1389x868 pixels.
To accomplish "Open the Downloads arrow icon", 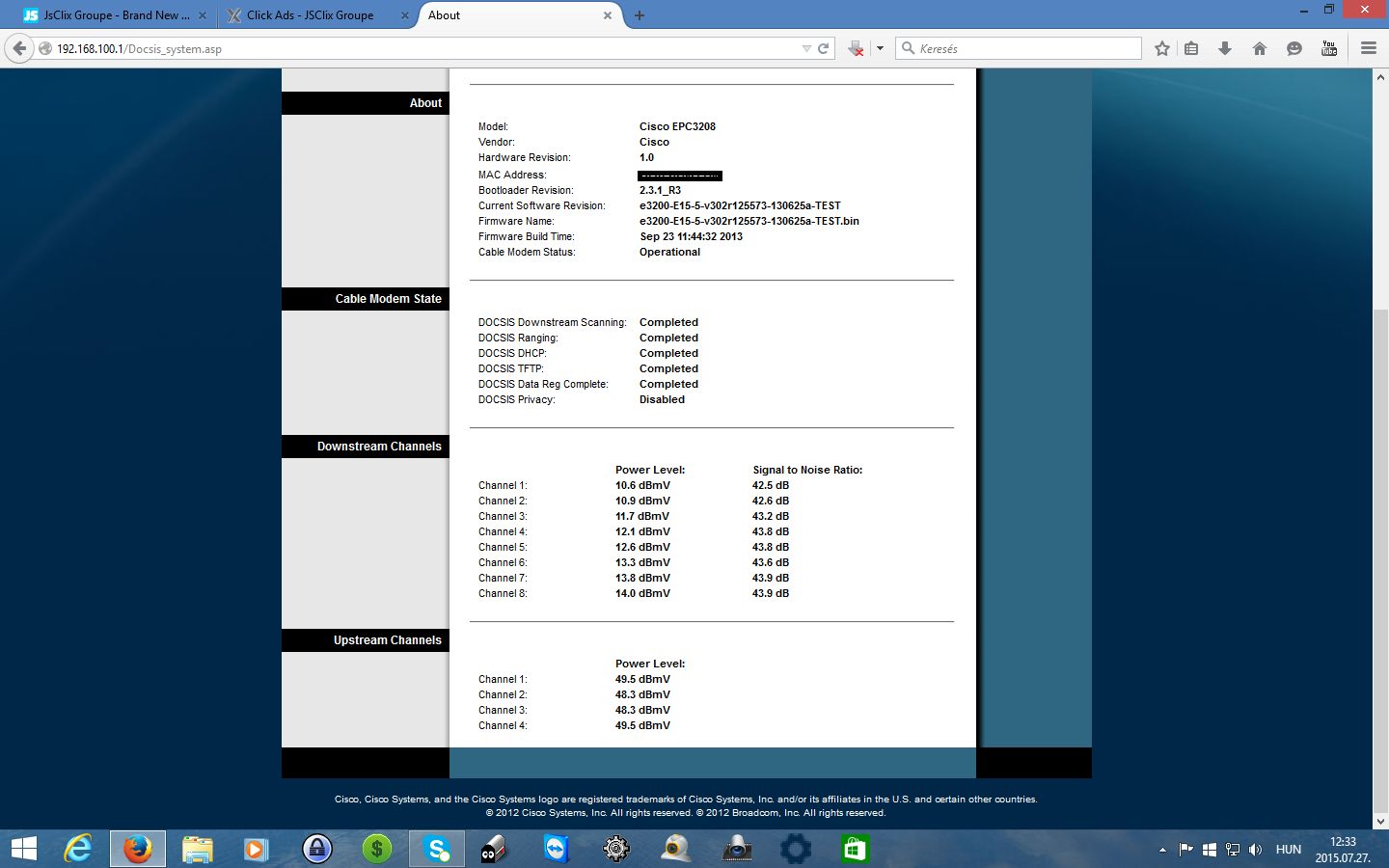I will (1225, 48).
